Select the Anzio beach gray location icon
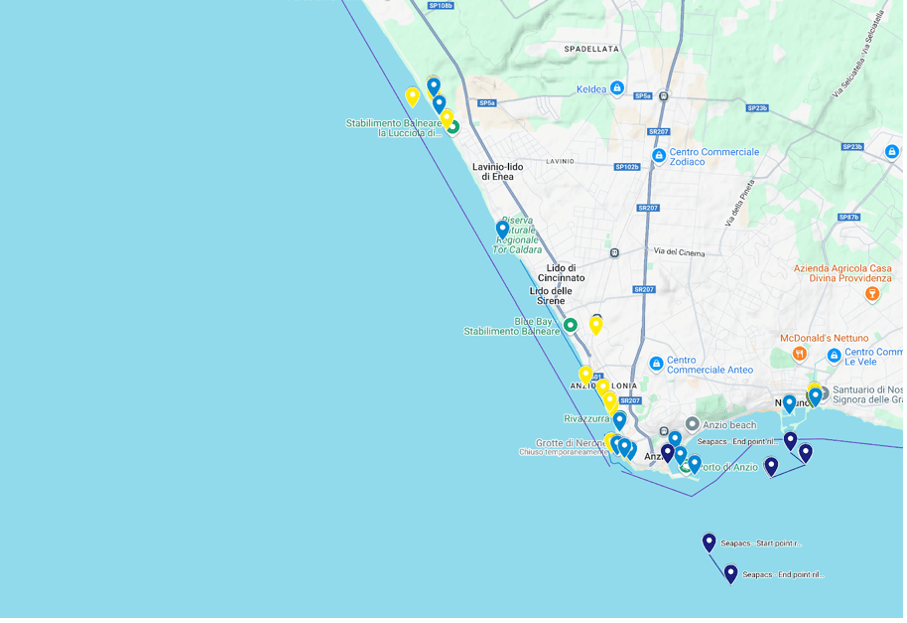The width and height of the screenshot is (907, 623). [692, 425]
